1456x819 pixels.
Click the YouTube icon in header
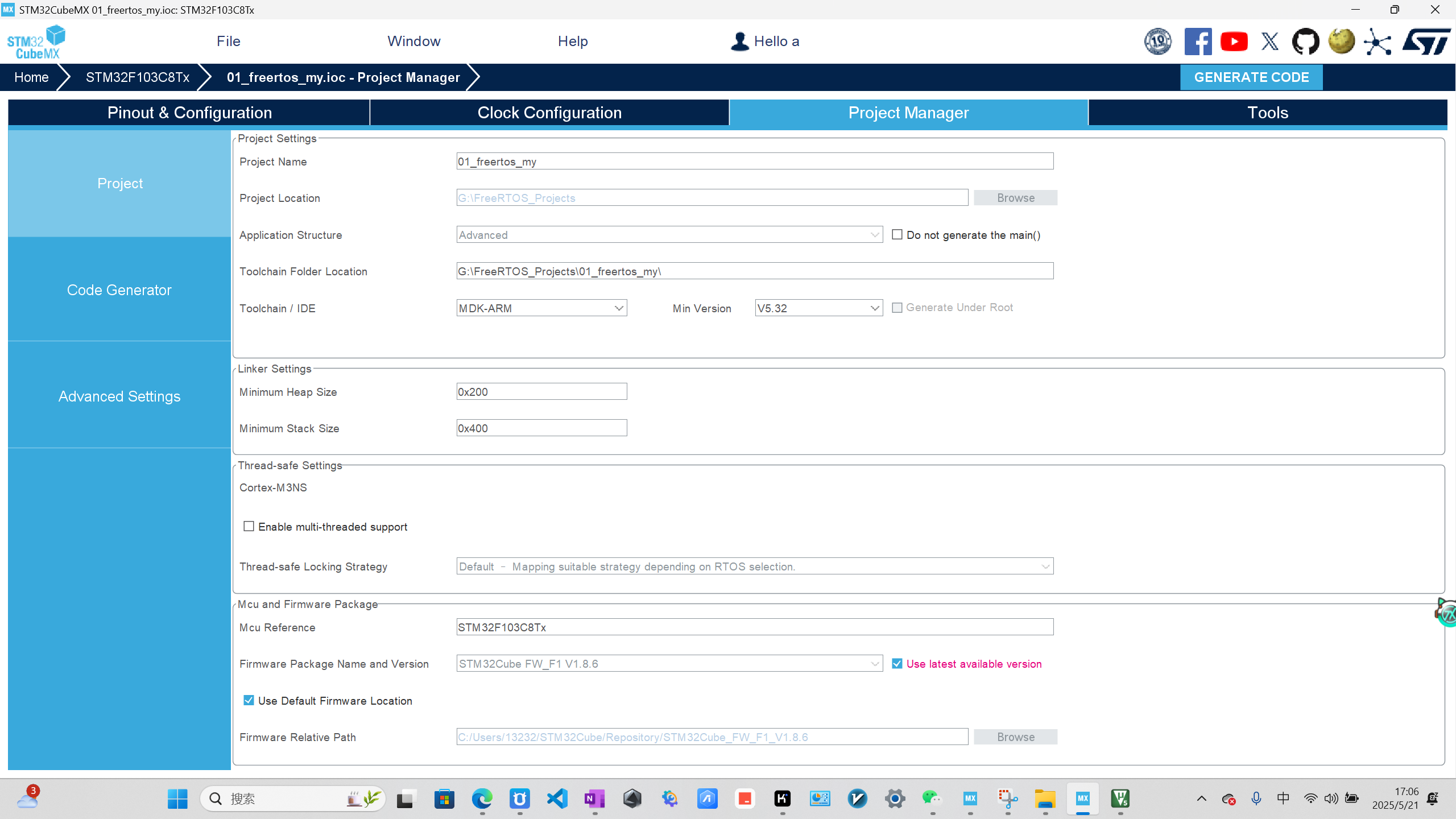[1234, 42]
